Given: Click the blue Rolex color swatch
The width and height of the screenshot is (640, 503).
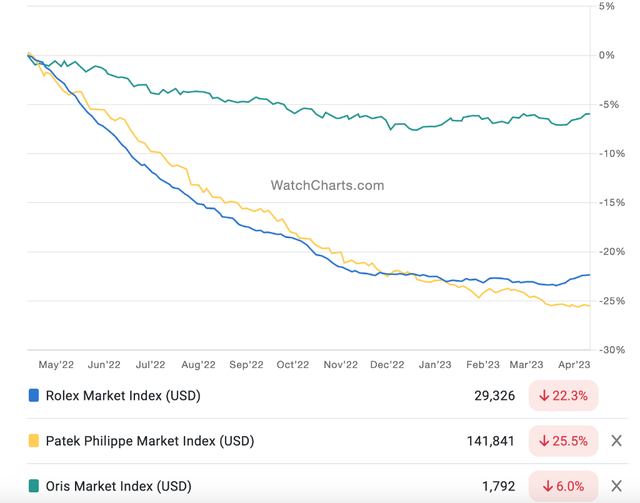Looking at the screenshot, I should coord(34,396).
